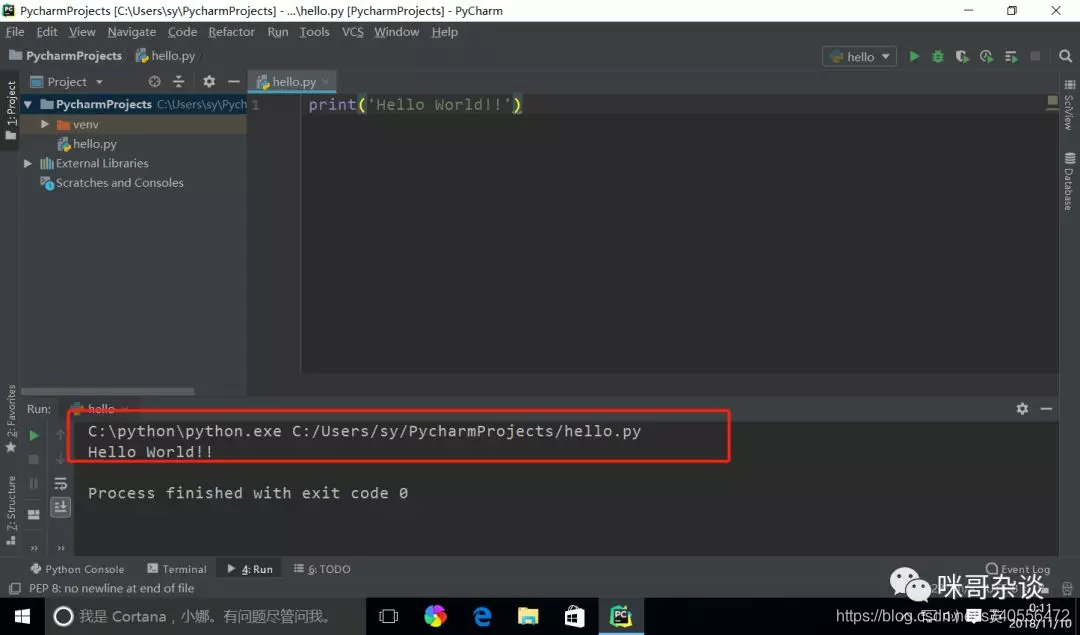
Task: Rerun 'hello' from Run panel green arrow
Action: (x=33, y=435)
